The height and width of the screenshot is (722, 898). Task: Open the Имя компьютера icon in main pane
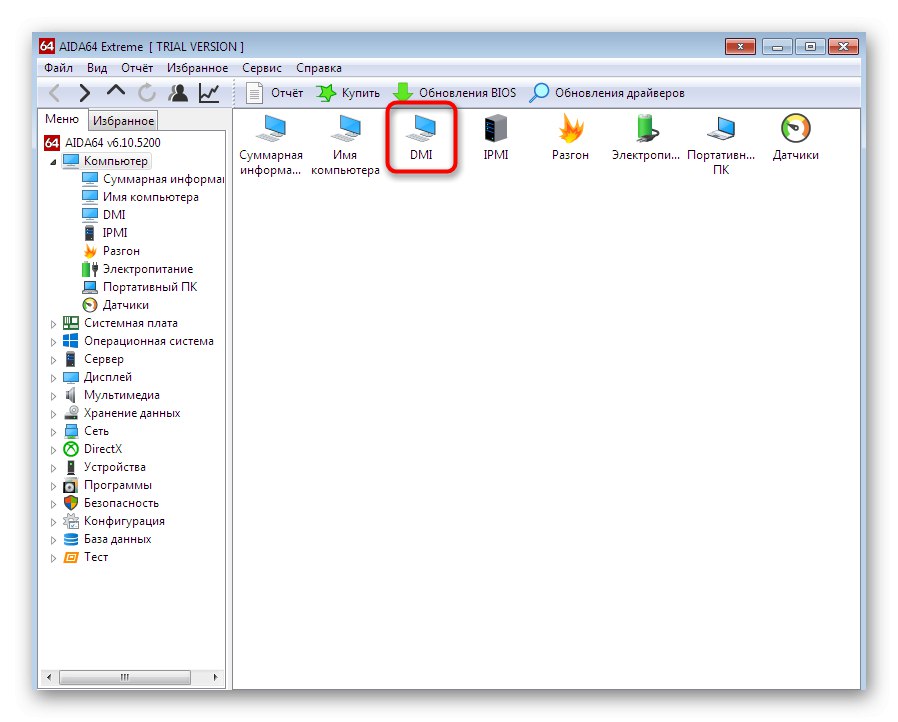(345, 145)
